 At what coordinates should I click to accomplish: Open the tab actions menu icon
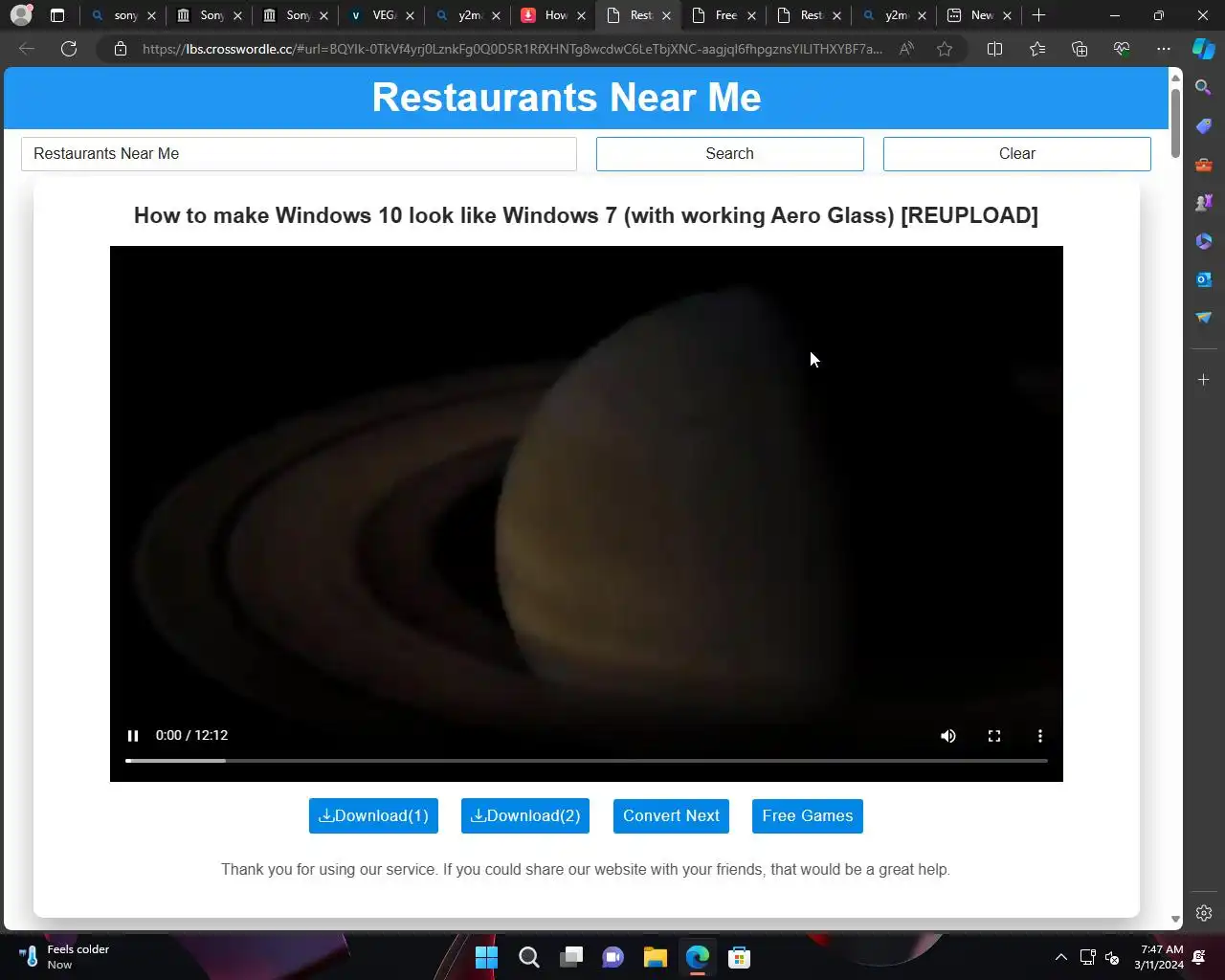click(x=57, y=15)
